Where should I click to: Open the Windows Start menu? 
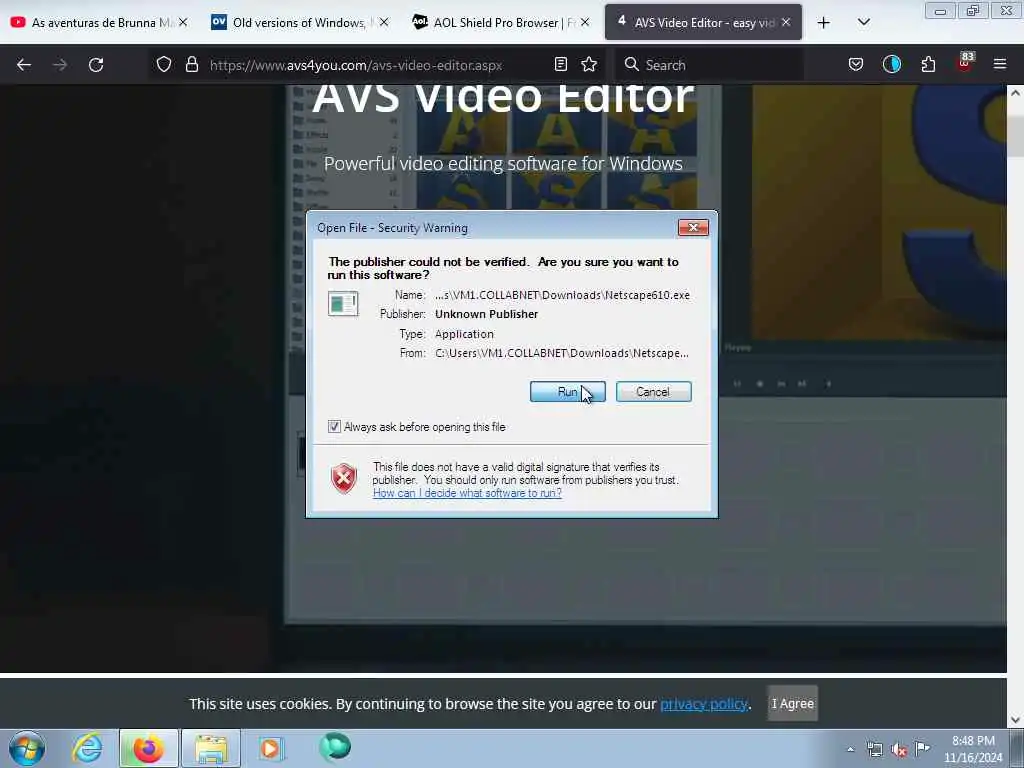coord(27,748)
